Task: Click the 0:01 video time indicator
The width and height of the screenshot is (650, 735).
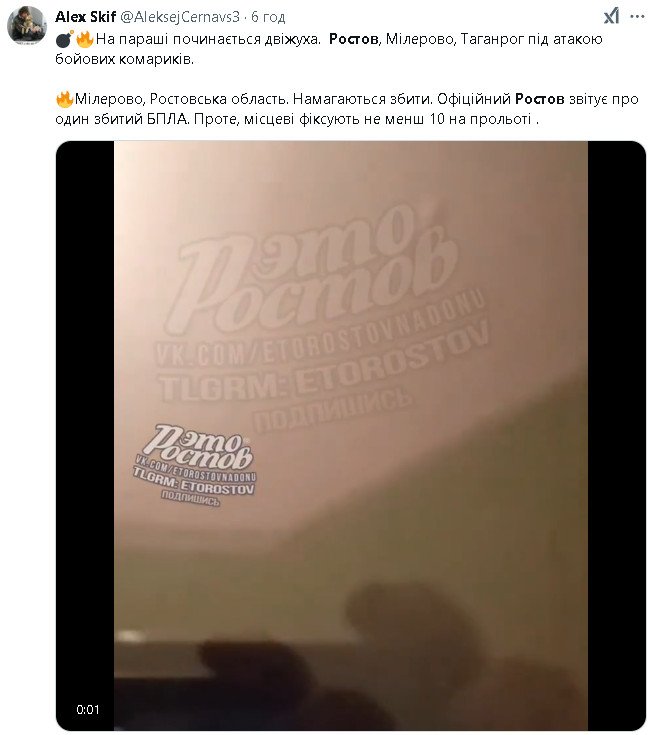Action: (x=88, y=710)
